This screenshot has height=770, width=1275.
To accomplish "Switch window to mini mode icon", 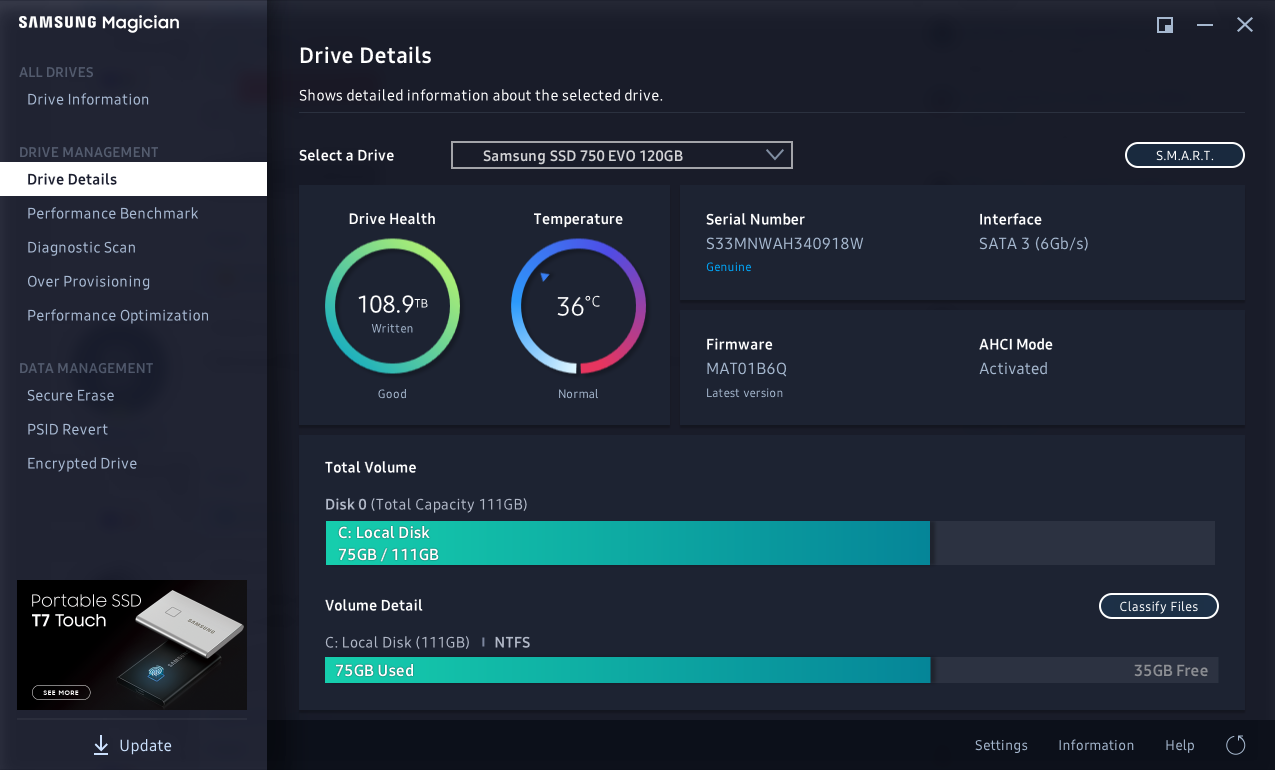I will pos(1165,25).
